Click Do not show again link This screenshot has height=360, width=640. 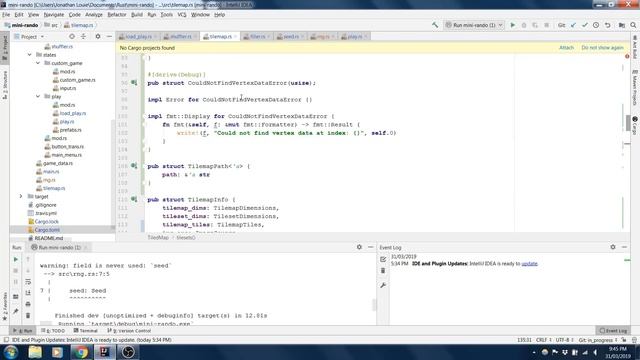click(x=602, y=48)
